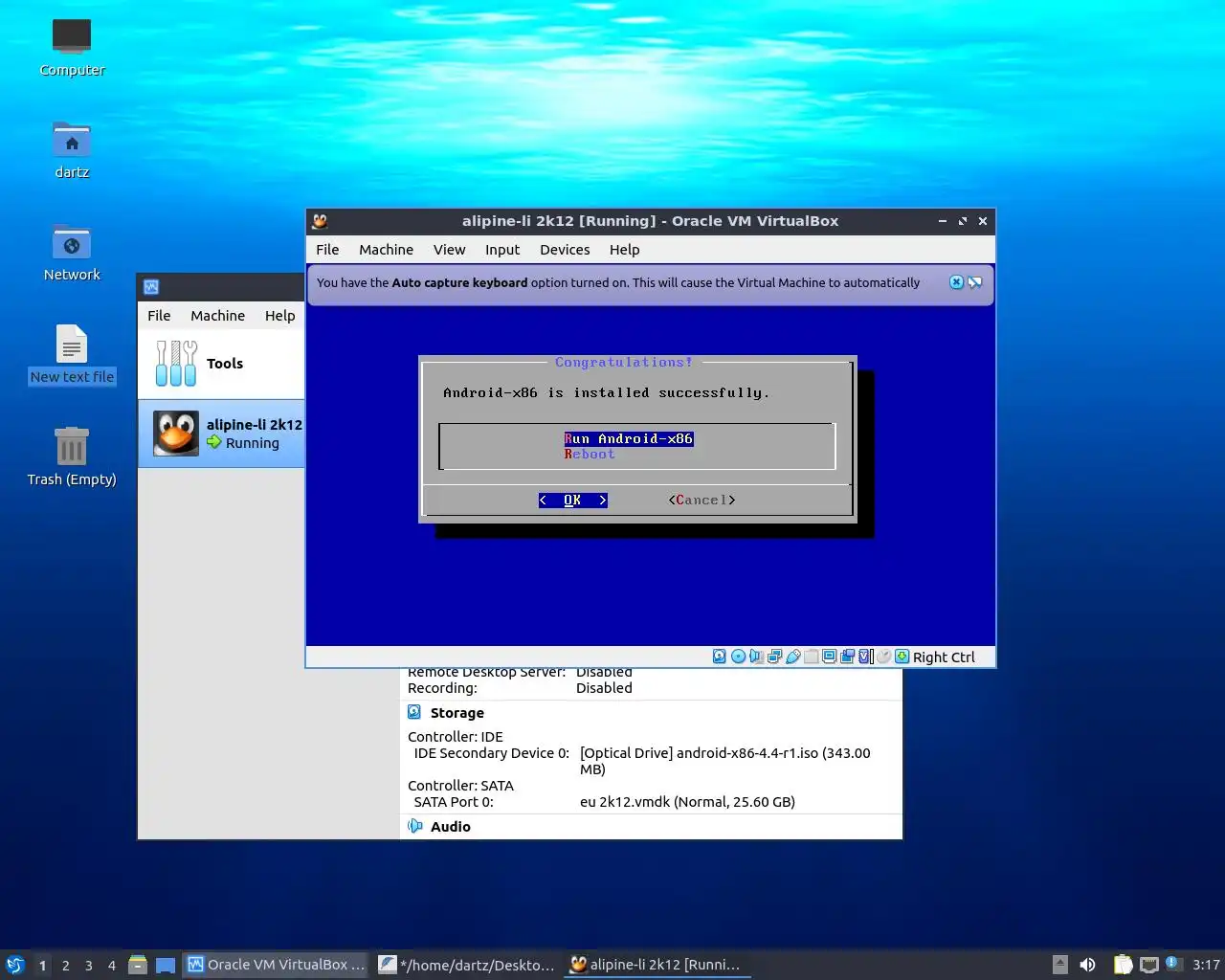Click the mouse integration status icon
1225x980 pixels.
pyautogui.click(x=884, y=657)
